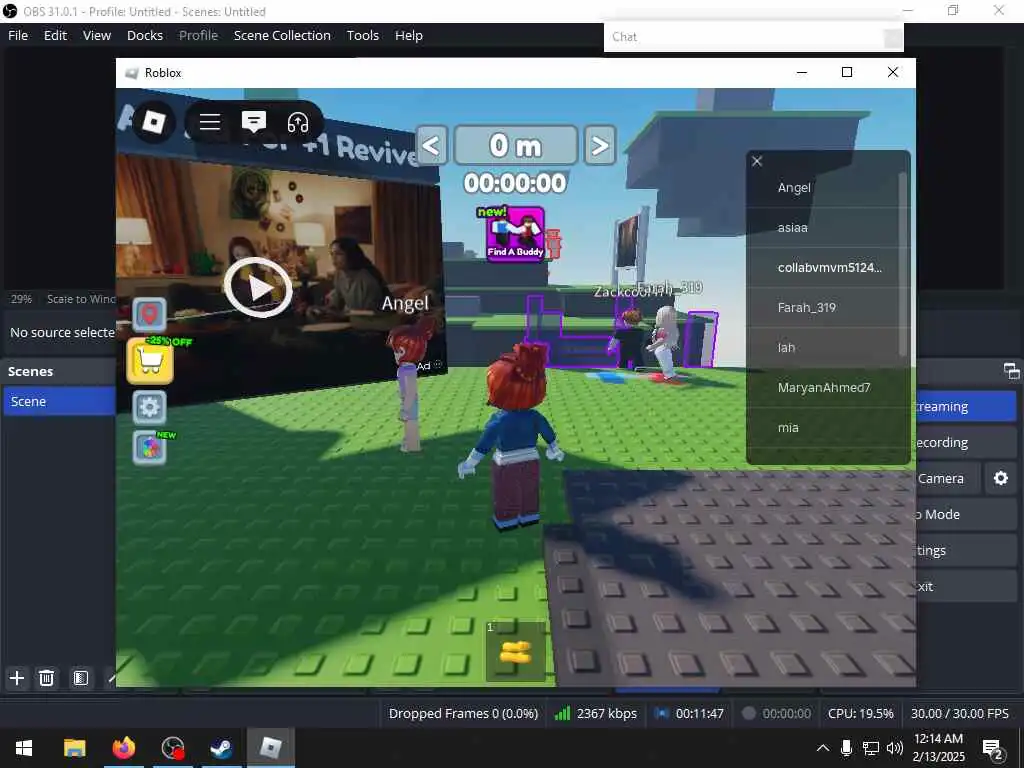Screen dimensions: 1024x768
Task: Click the Roblox taskbar icon
Action: [x=270, y=748]
